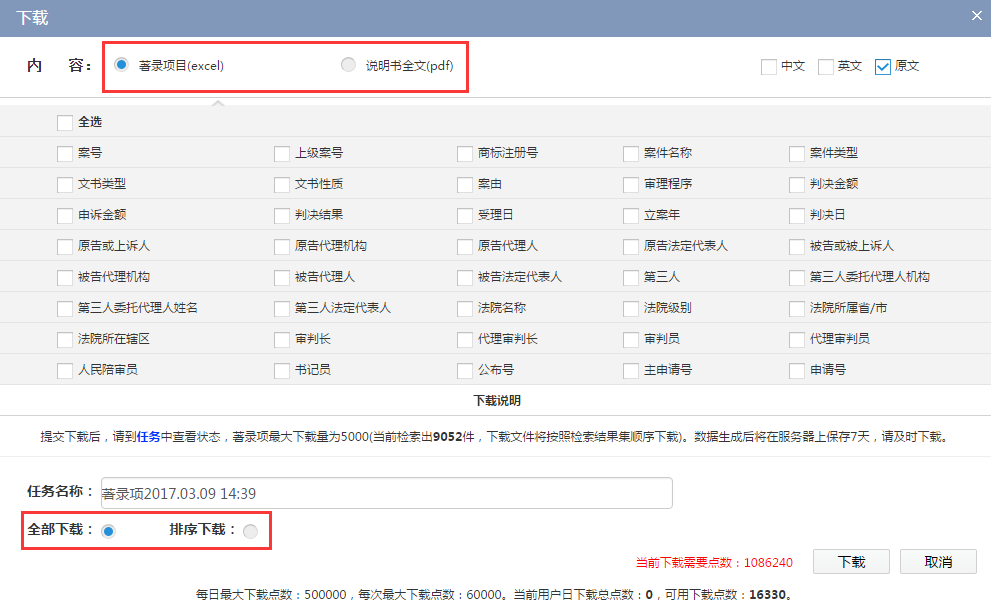Tick the 商标注册号 checkbox
The image size is (991, 608).
[465, 154]
